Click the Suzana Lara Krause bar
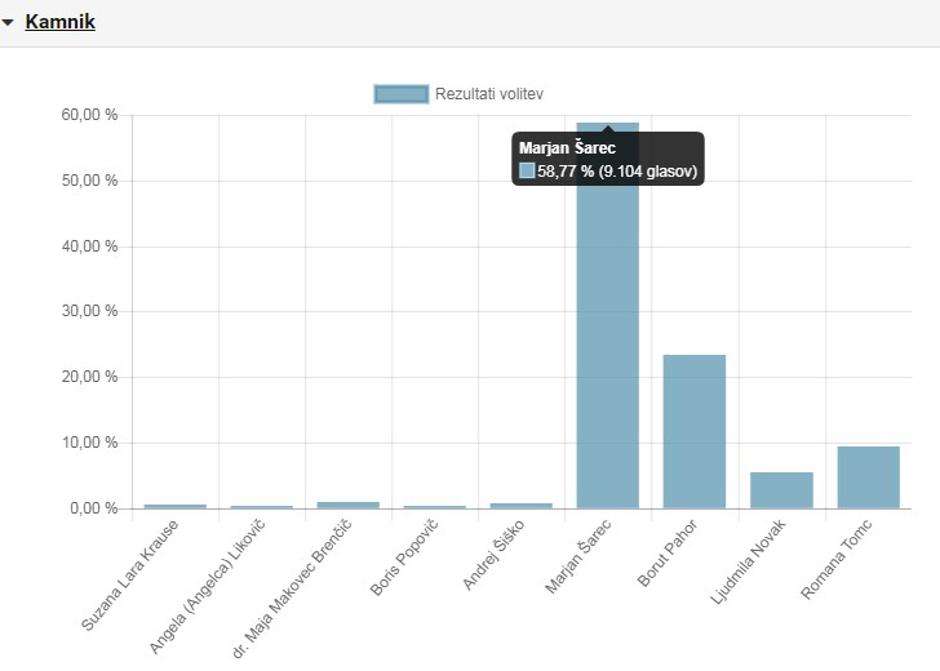The height and width of the screenshot is (671, 940). (x=174, y=506)
